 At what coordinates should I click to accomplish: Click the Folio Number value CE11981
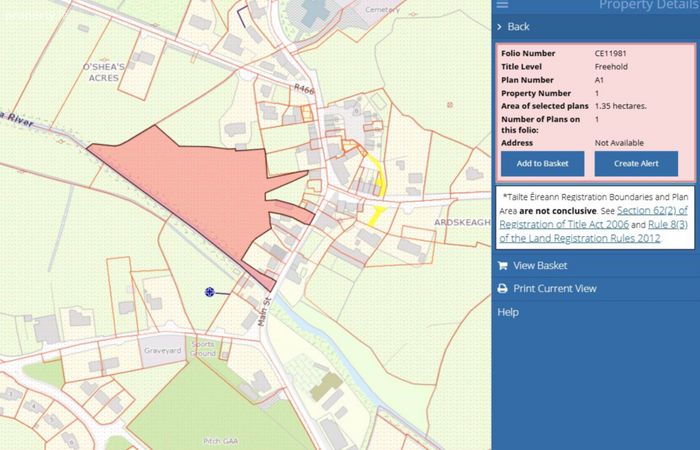(610, 53)
